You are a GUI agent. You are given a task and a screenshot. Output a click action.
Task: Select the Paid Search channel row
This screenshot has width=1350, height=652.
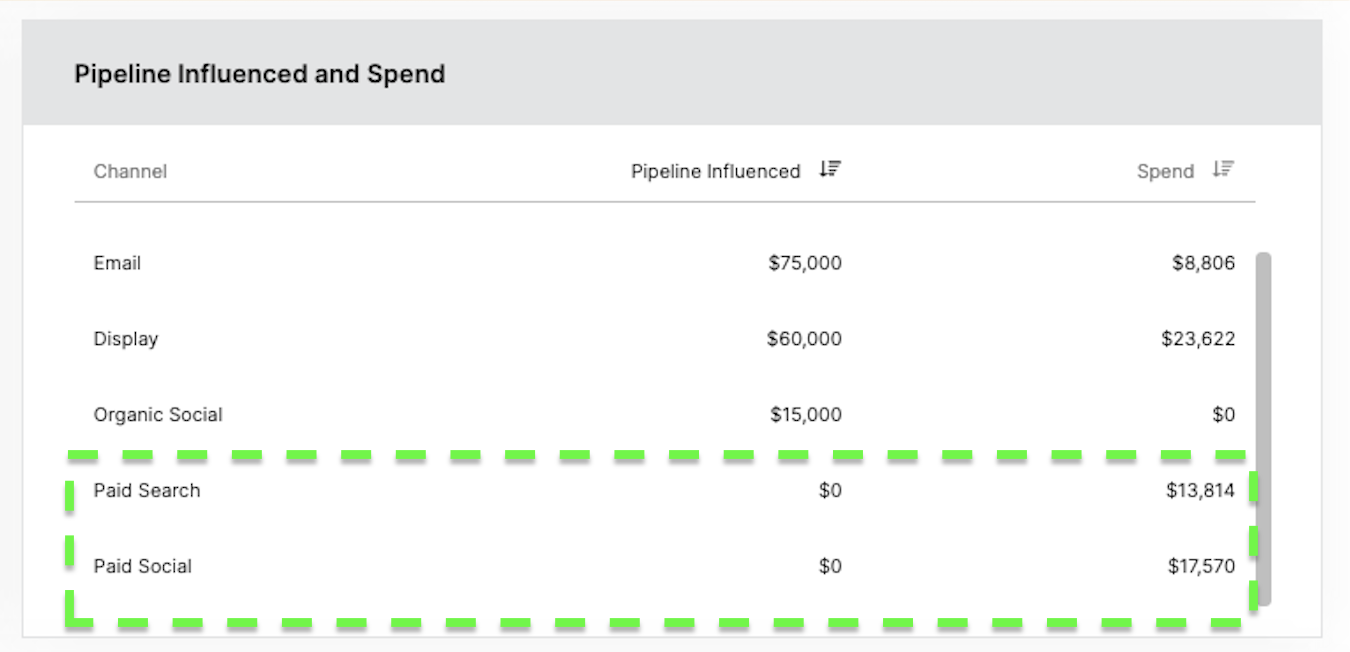click(664, 491)
